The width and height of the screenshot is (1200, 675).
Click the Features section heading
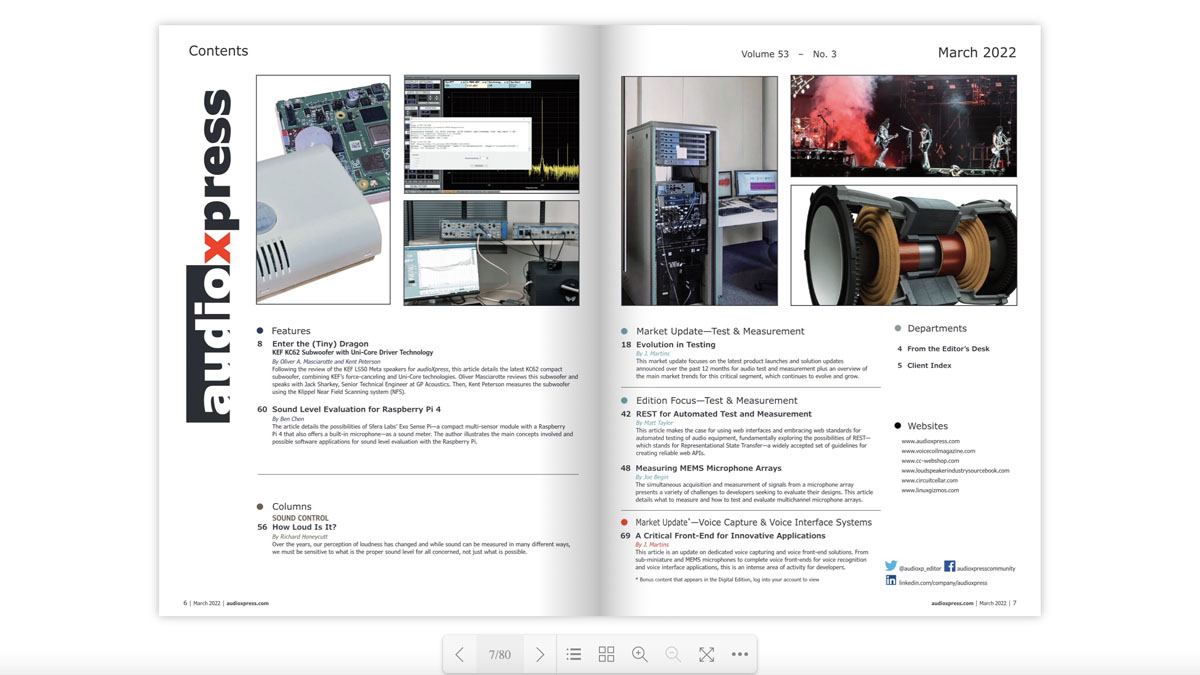[291, 331]
